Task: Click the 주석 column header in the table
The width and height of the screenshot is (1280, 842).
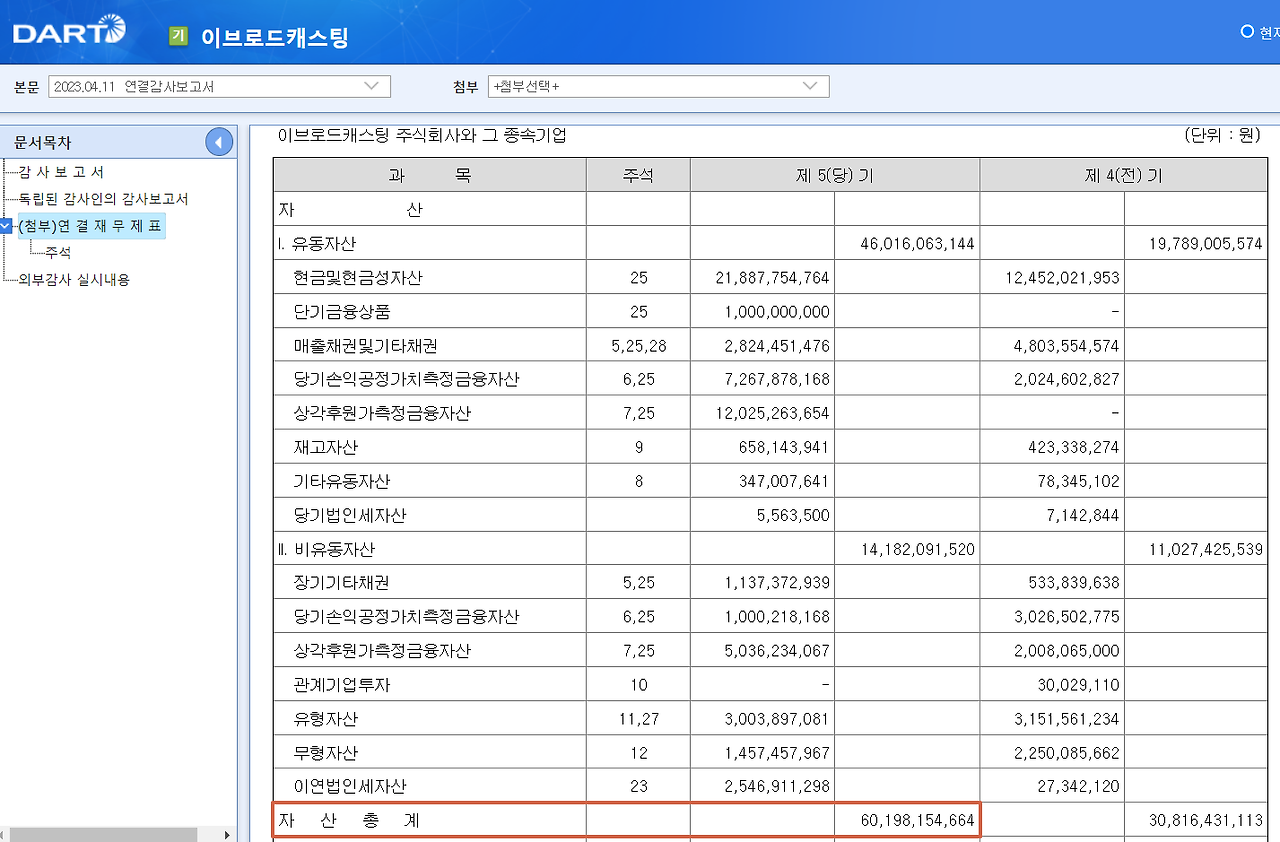Action: [x=638, y=176]
